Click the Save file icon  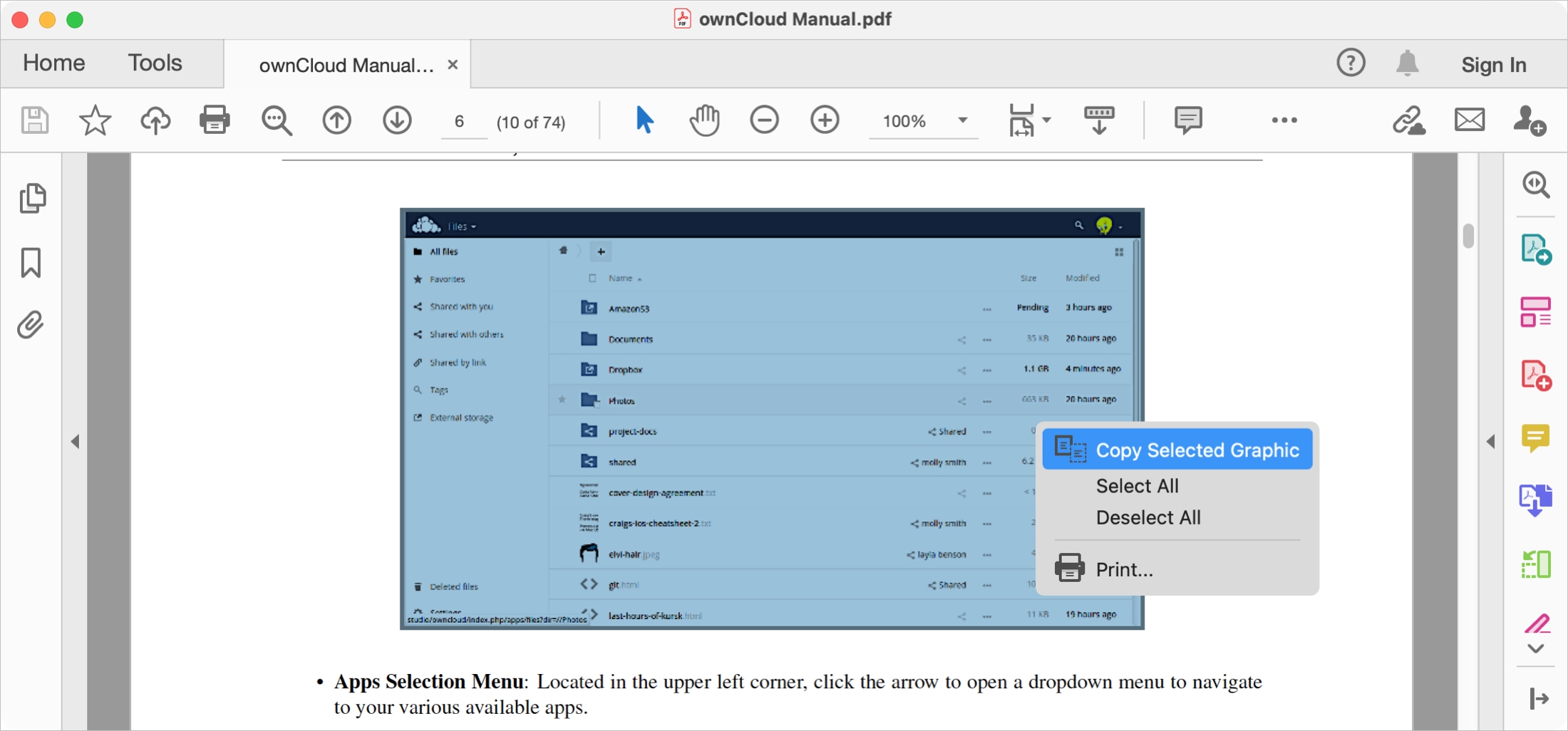(x=34, y=120)
